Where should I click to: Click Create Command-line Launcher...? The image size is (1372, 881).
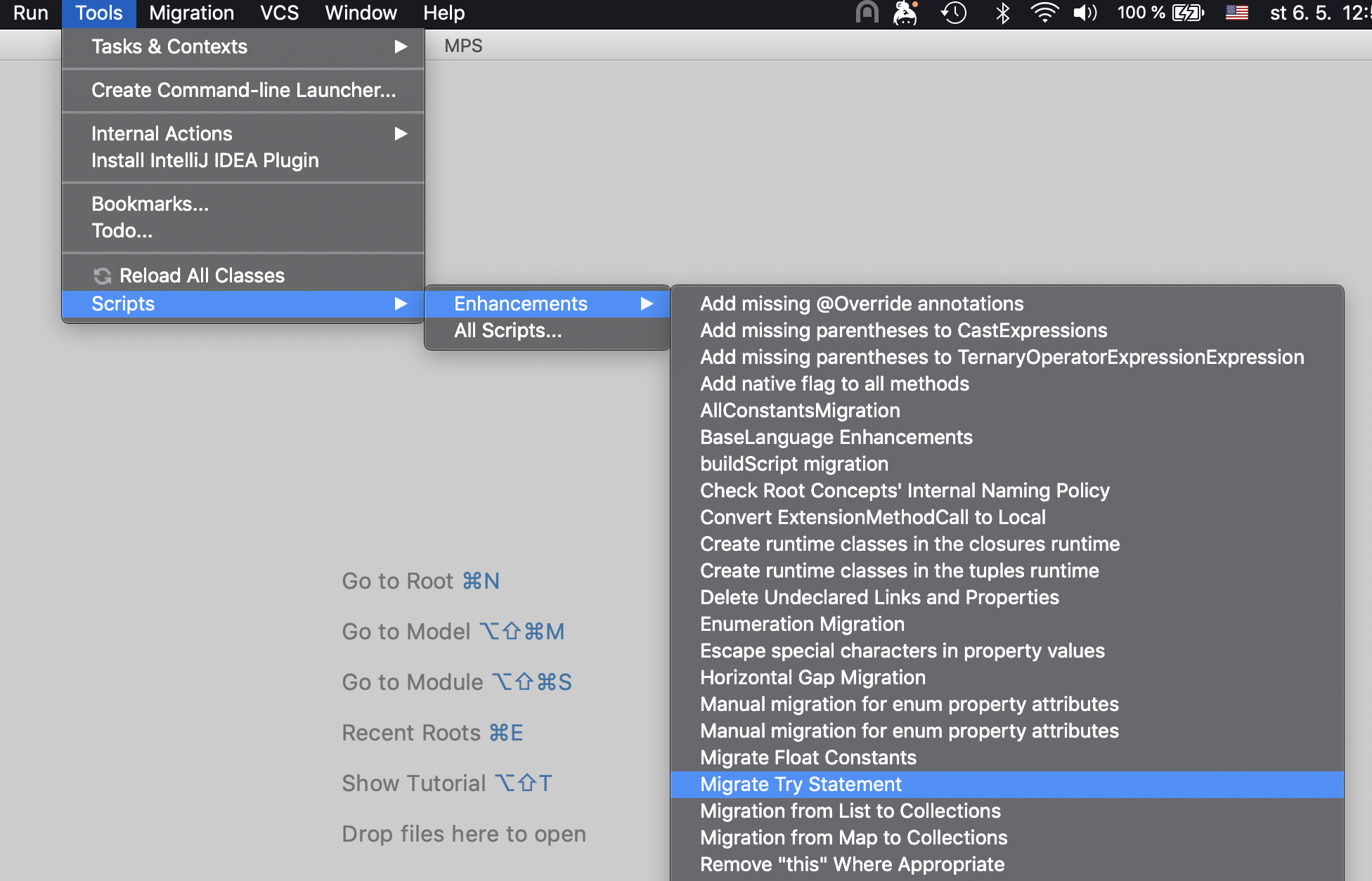click(243, 90)
